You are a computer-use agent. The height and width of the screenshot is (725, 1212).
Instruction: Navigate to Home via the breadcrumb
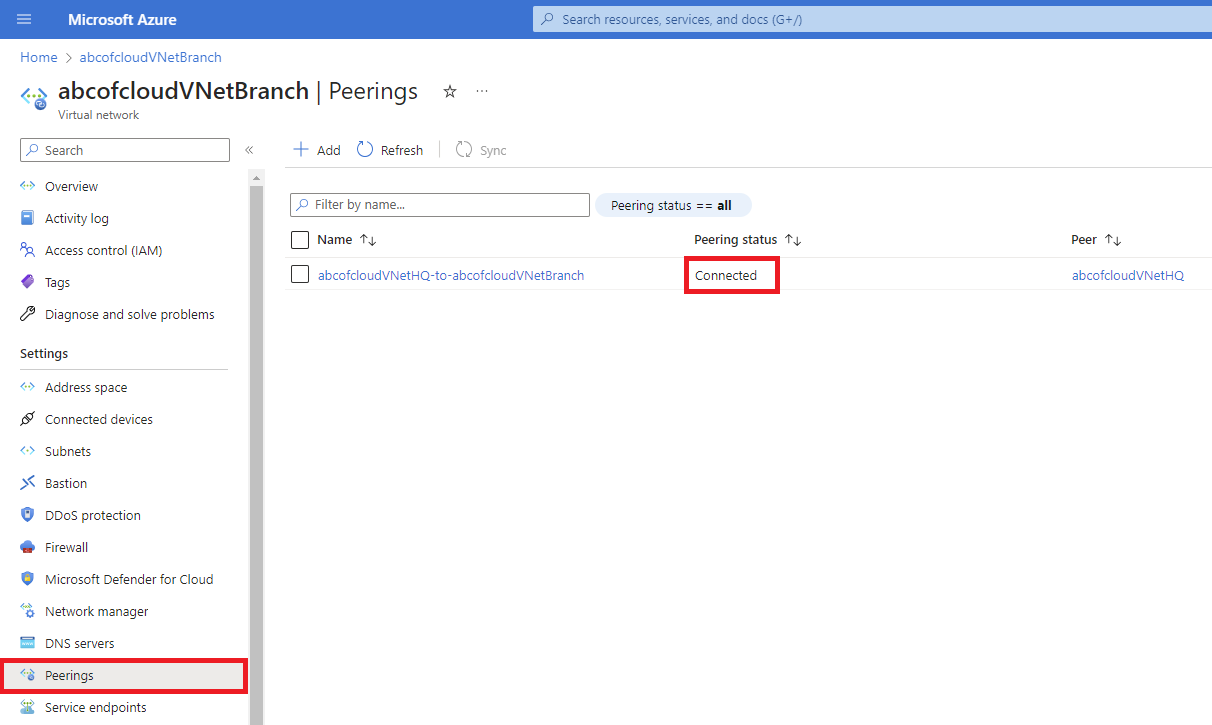(x=38, y=57)
